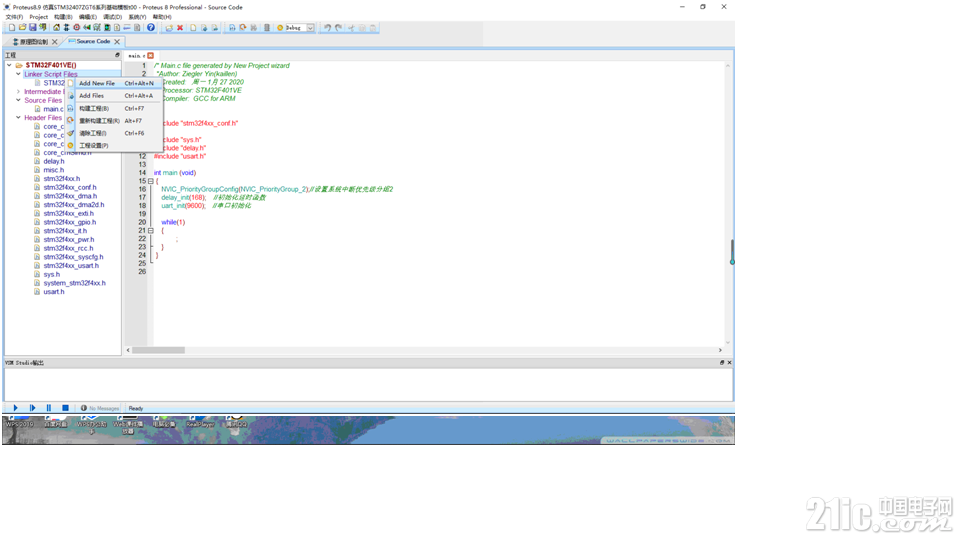
Task: Open the Debug configuration dropdown
Action: (310, 28)
